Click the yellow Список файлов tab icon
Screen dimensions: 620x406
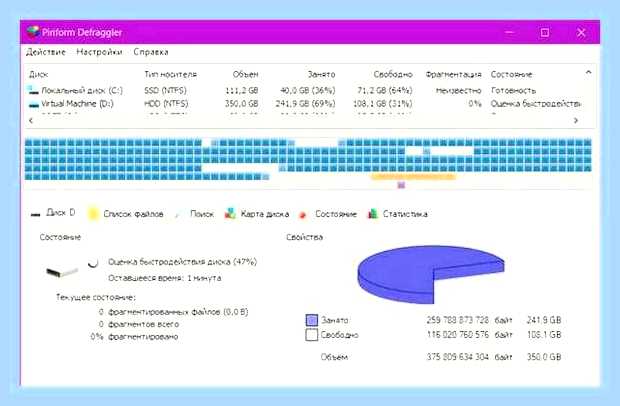[x=93, y=214]
